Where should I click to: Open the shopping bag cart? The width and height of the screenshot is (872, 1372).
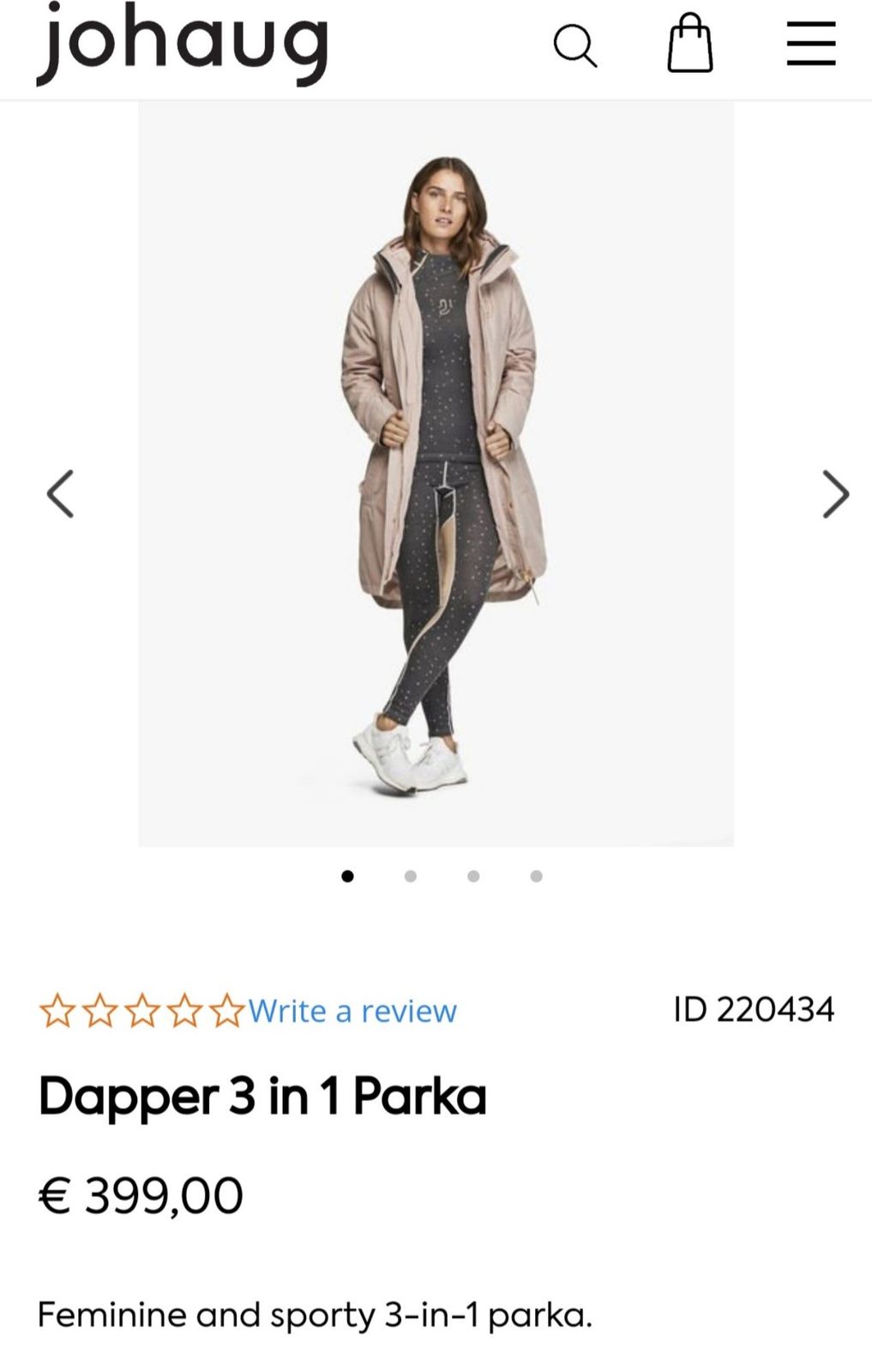(690, 44)
